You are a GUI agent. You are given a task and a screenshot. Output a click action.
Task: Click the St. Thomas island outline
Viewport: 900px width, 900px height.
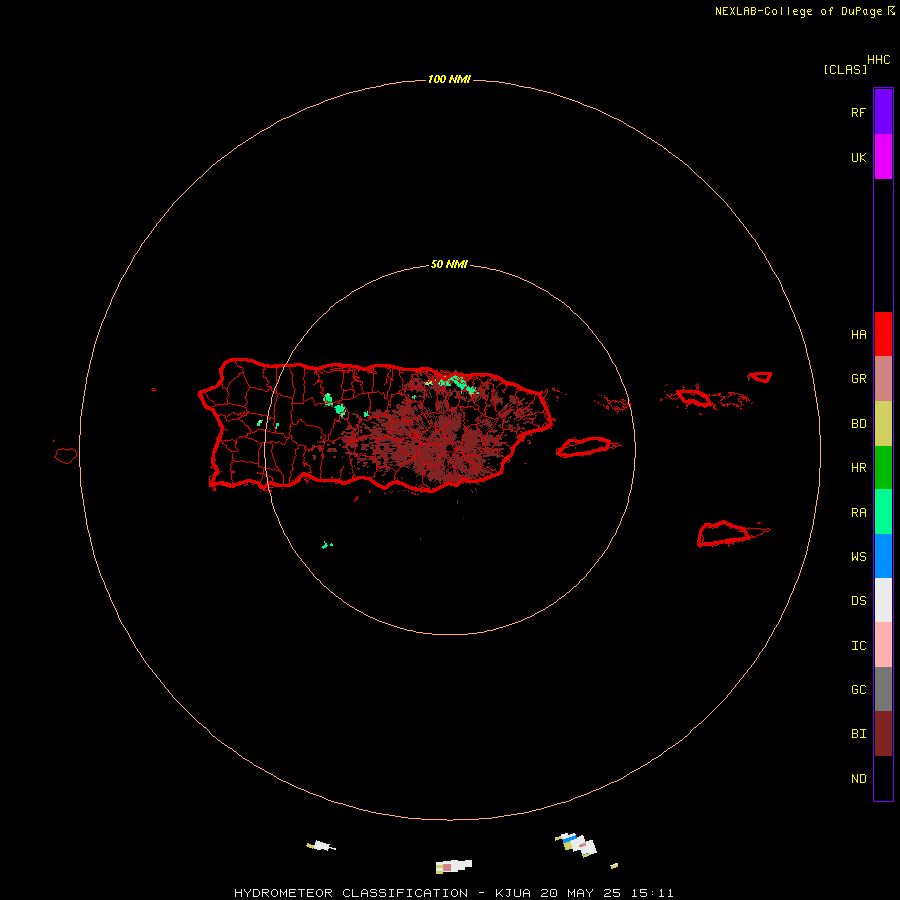(695, 397)
